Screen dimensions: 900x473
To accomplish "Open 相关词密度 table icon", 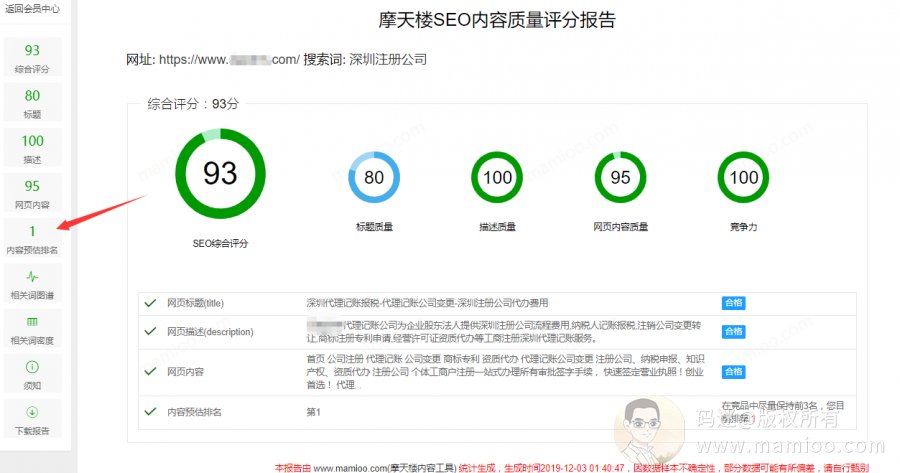I will click(32, 321).
